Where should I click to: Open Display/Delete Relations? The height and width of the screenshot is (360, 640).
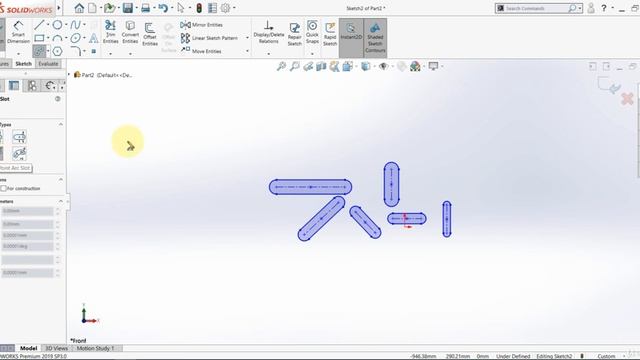tap(269, 32)
